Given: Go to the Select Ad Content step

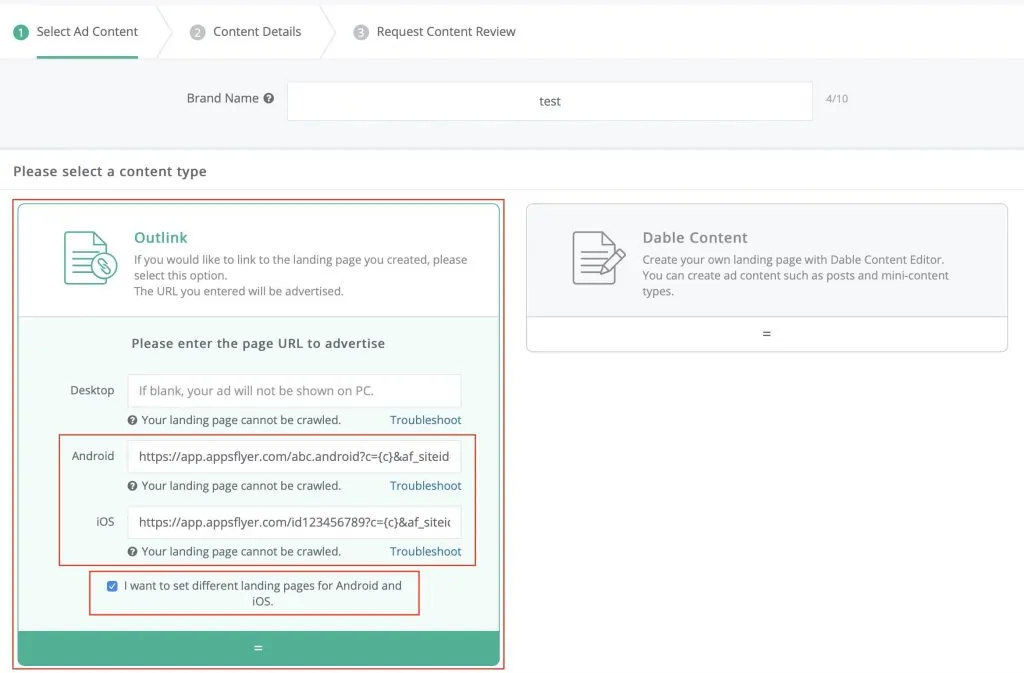Looking at the screenshot, I should [87, 32].
